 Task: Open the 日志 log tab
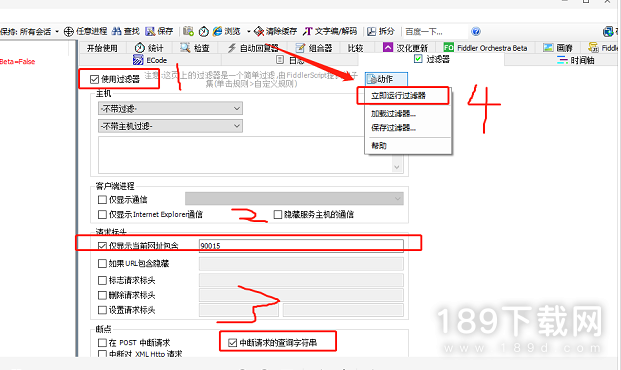tap(290, 60)
